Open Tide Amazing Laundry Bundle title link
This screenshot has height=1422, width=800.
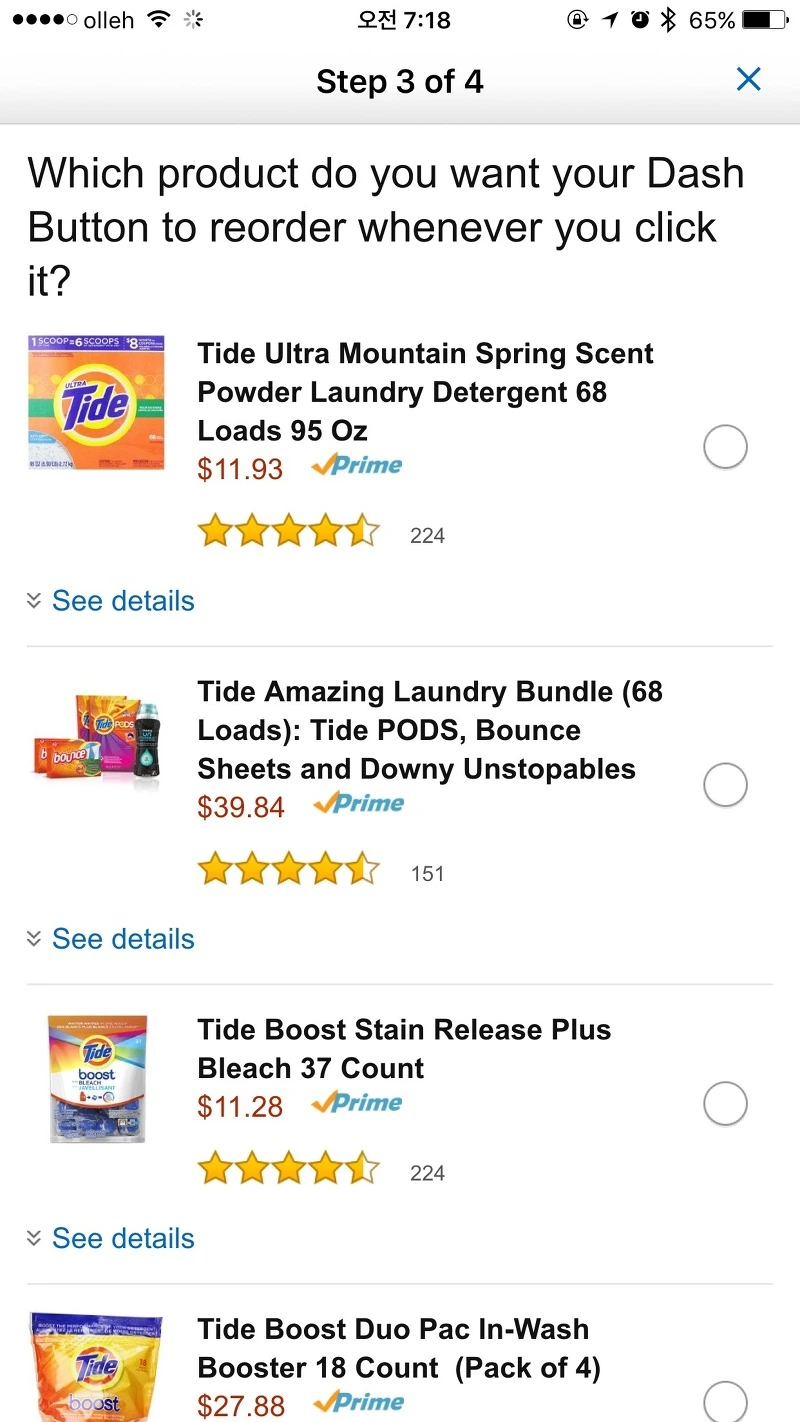click(x=430, y=730)
